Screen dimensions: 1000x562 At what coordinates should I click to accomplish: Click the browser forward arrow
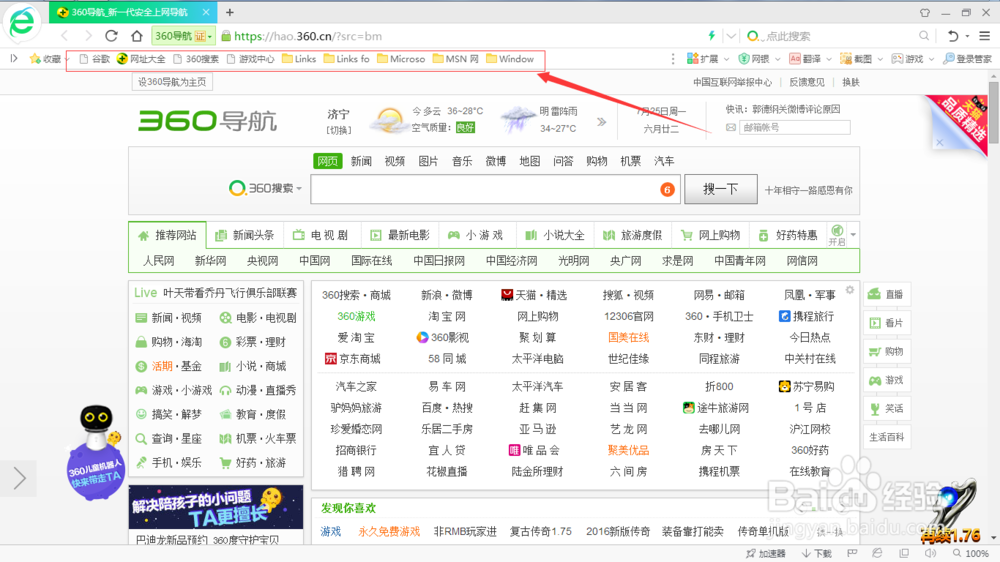point(88,36)
